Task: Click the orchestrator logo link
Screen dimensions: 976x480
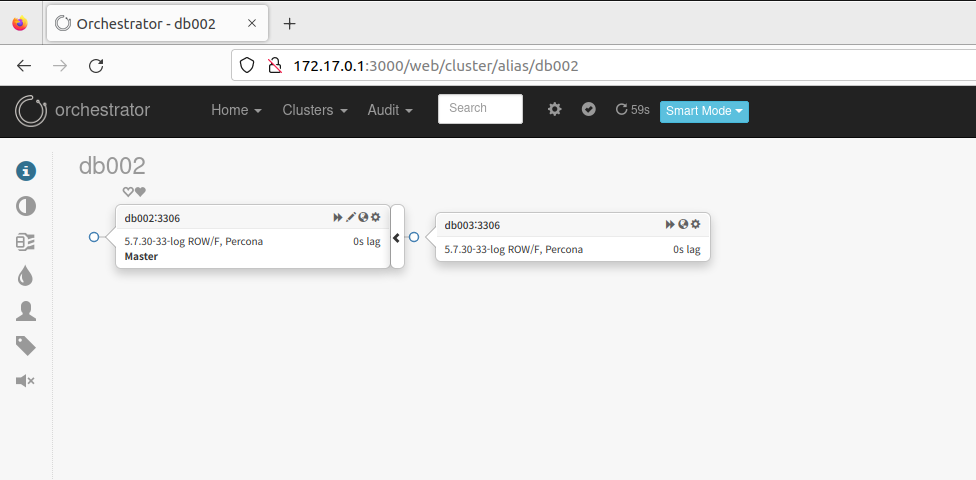Action: pos(83,111)
